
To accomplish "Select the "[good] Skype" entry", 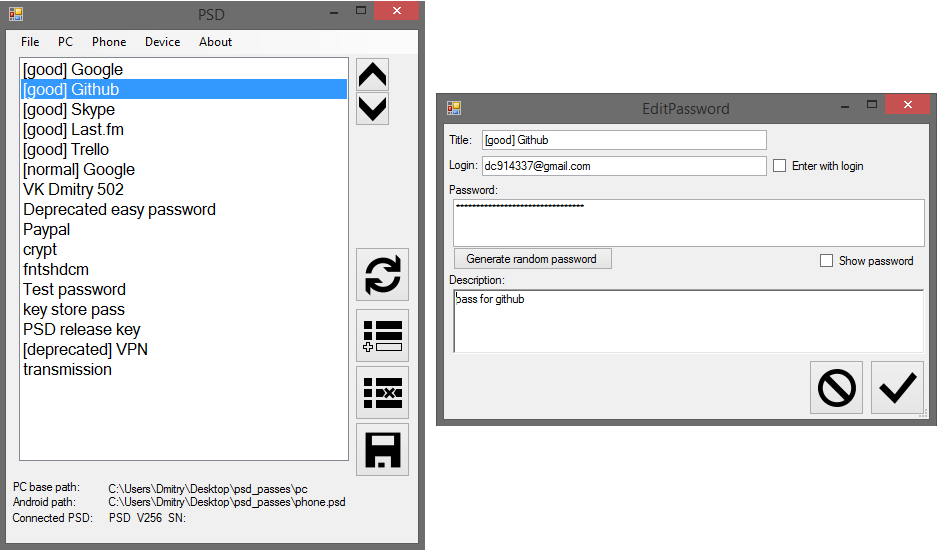I will 184,110.
